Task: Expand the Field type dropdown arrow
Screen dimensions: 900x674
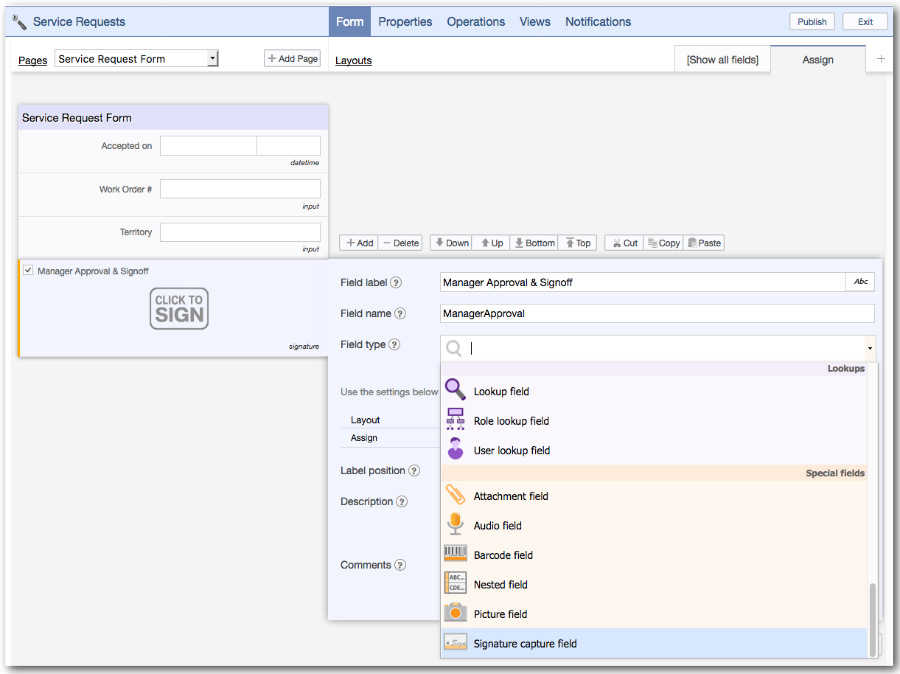Action: click(x=870, y=348)
